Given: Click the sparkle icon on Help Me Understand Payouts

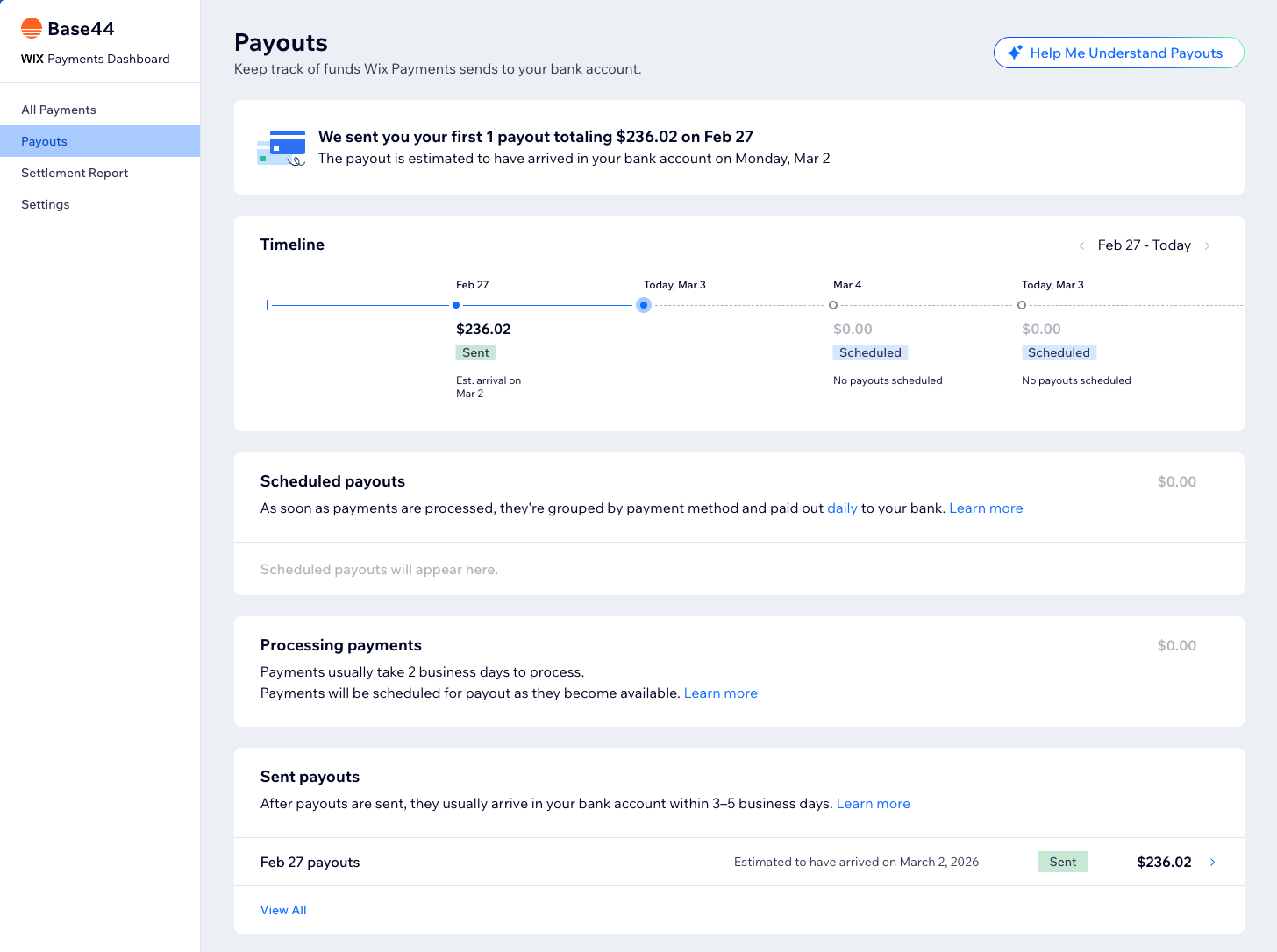Looking at the screenshot, I should [1016, 53].
